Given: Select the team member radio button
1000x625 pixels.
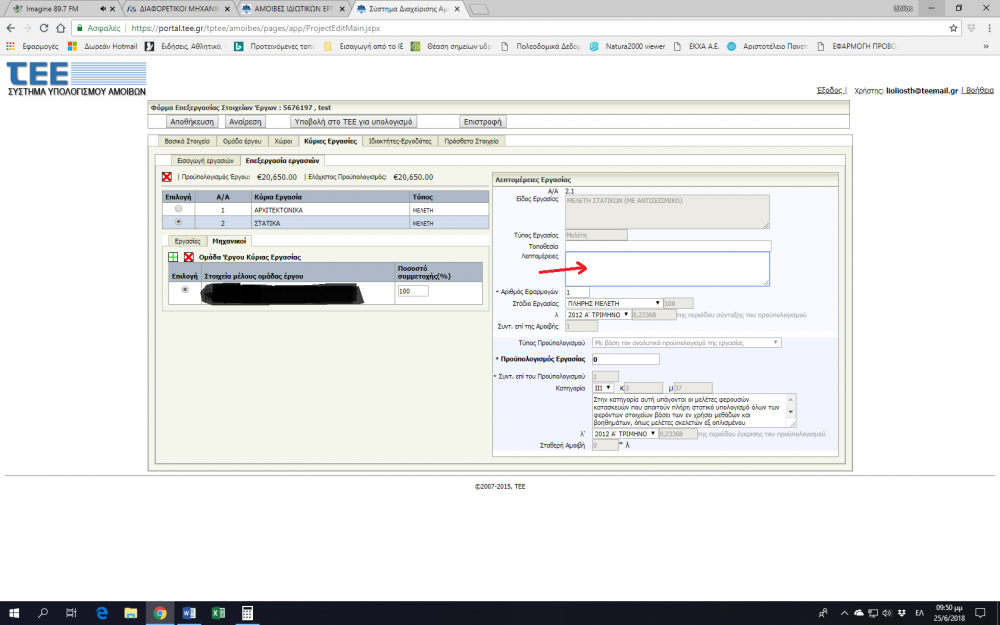Looking at the screenshot, I should tap(184, 290).
